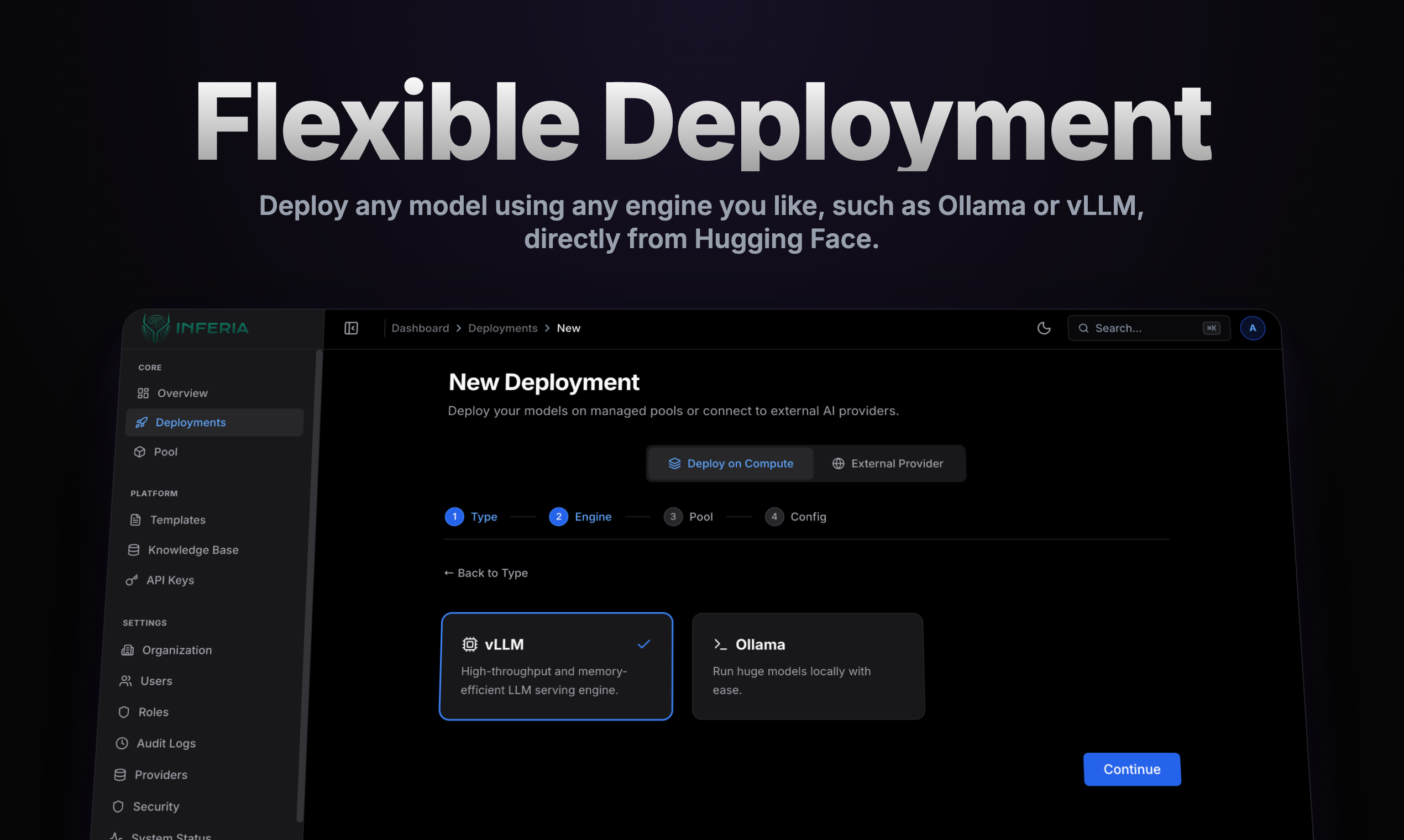Toggle dark mode moon icon
This screenshot has height=840, width=1404.
(1044, 328)
